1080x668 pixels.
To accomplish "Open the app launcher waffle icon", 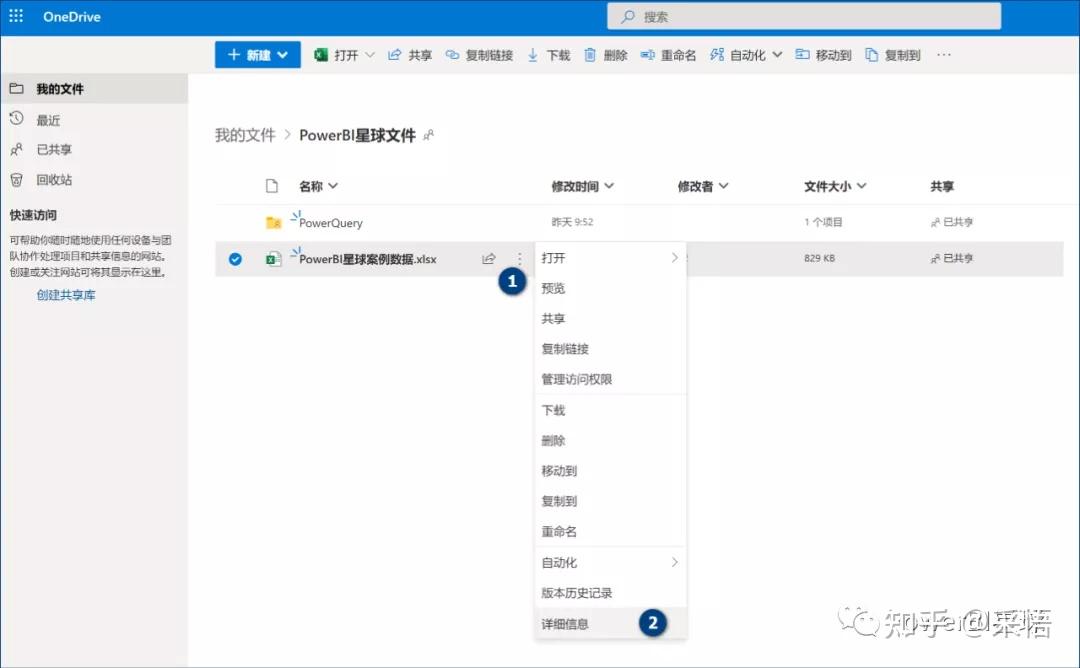I will [16, 16].
